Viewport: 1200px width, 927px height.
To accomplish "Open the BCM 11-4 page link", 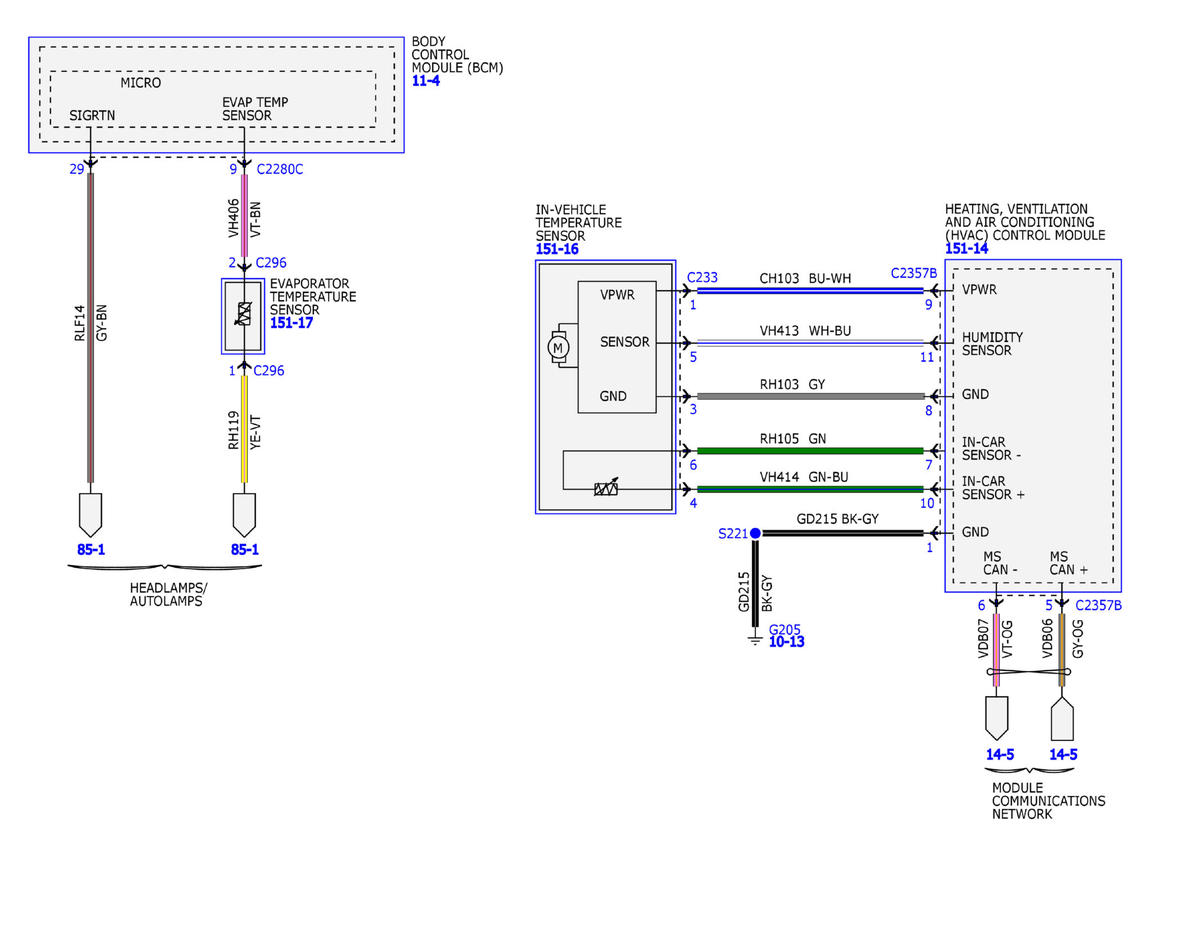I will pos(425,80).
